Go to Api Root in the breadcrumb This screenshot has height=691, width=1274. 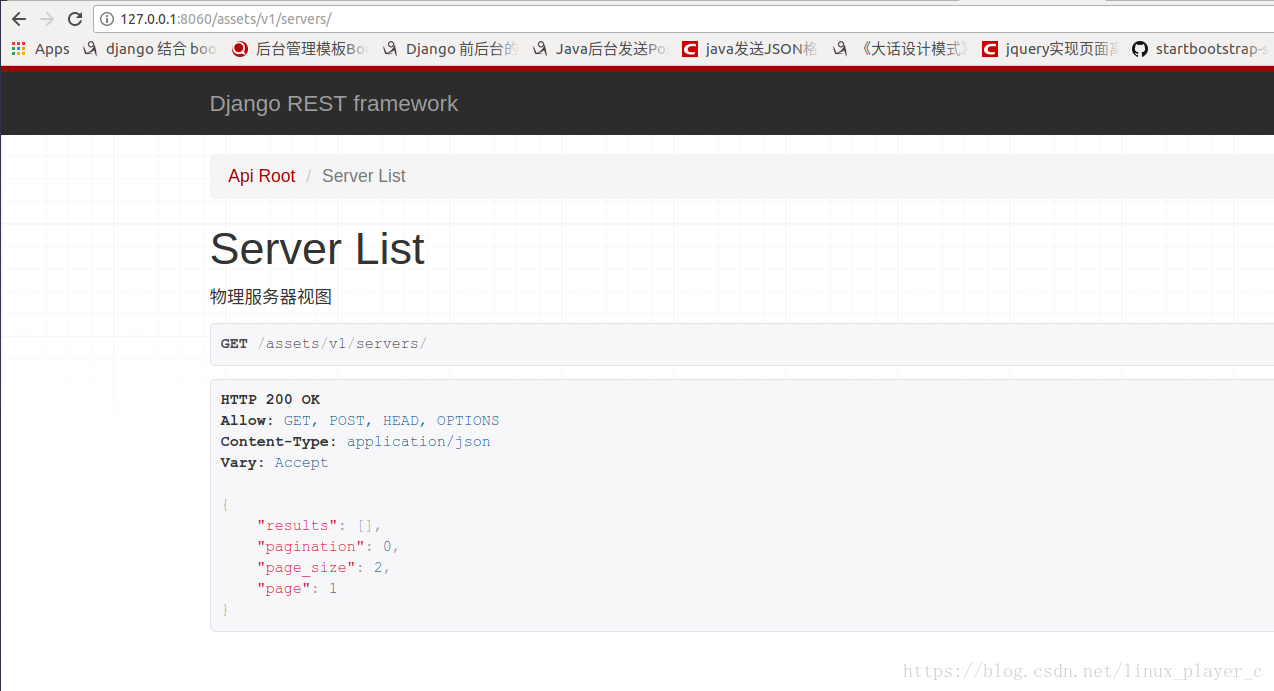(x=262, y=176)
